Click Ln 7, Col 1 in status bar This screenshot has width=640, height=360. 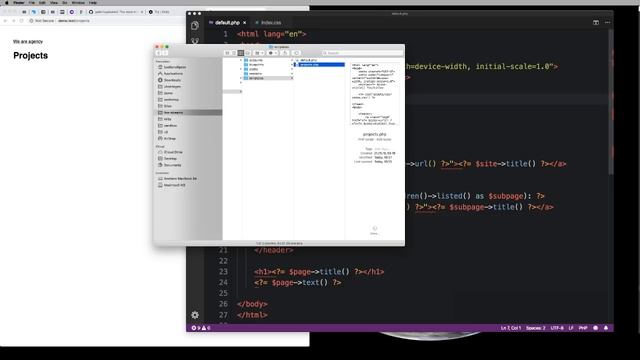pos(511,328)
